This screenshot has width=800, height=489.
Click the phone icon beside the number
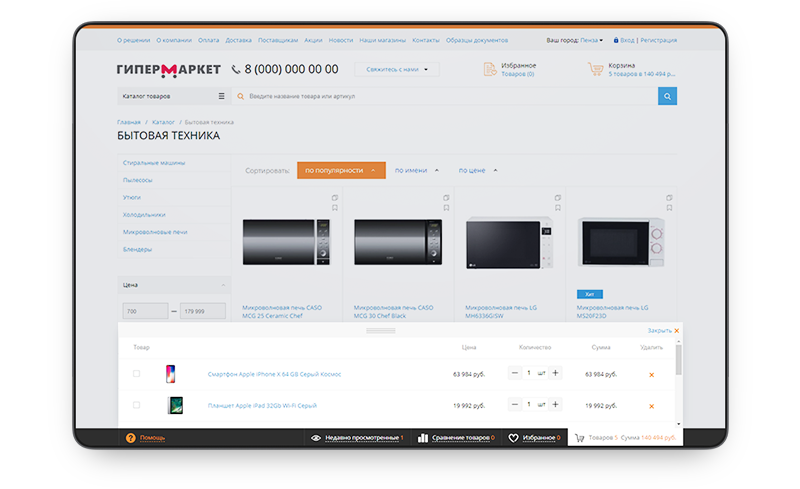(x=236, y=69)
